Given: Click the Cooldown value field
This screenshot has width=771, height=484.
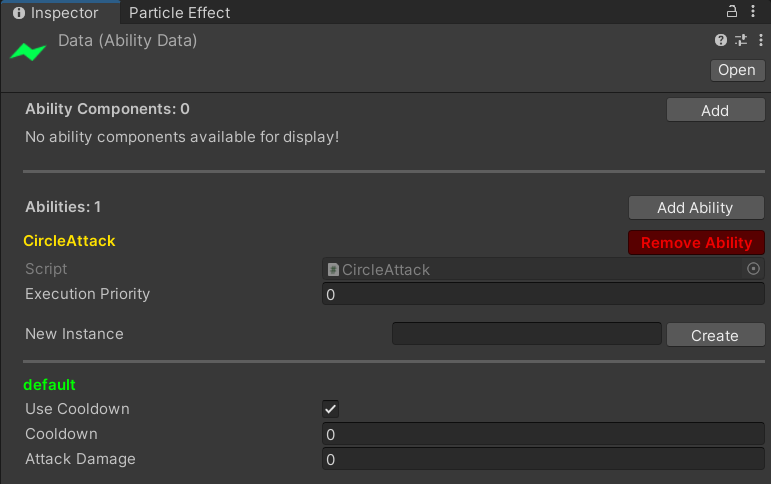Looking at the screenshot, I should [x=543, y=434].
